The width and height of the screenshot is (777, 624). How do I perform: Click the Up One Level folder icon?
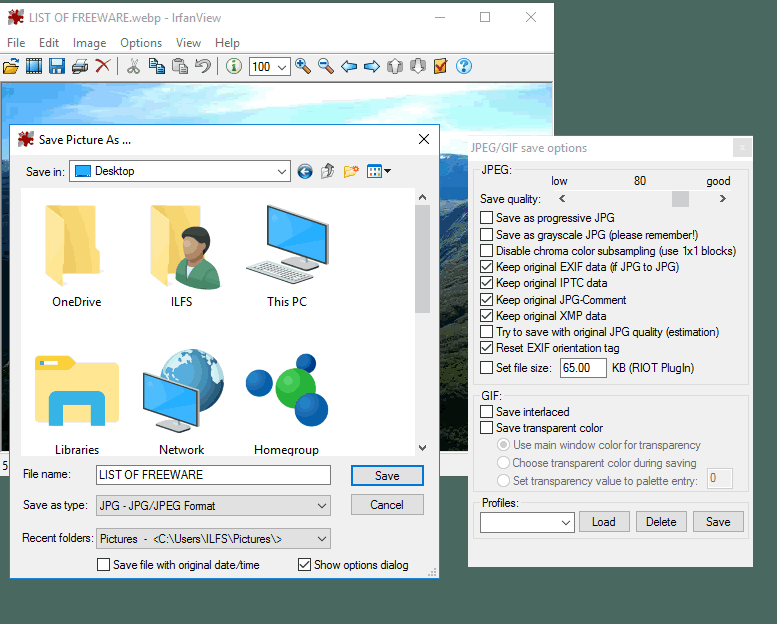(x=328, y=171)
